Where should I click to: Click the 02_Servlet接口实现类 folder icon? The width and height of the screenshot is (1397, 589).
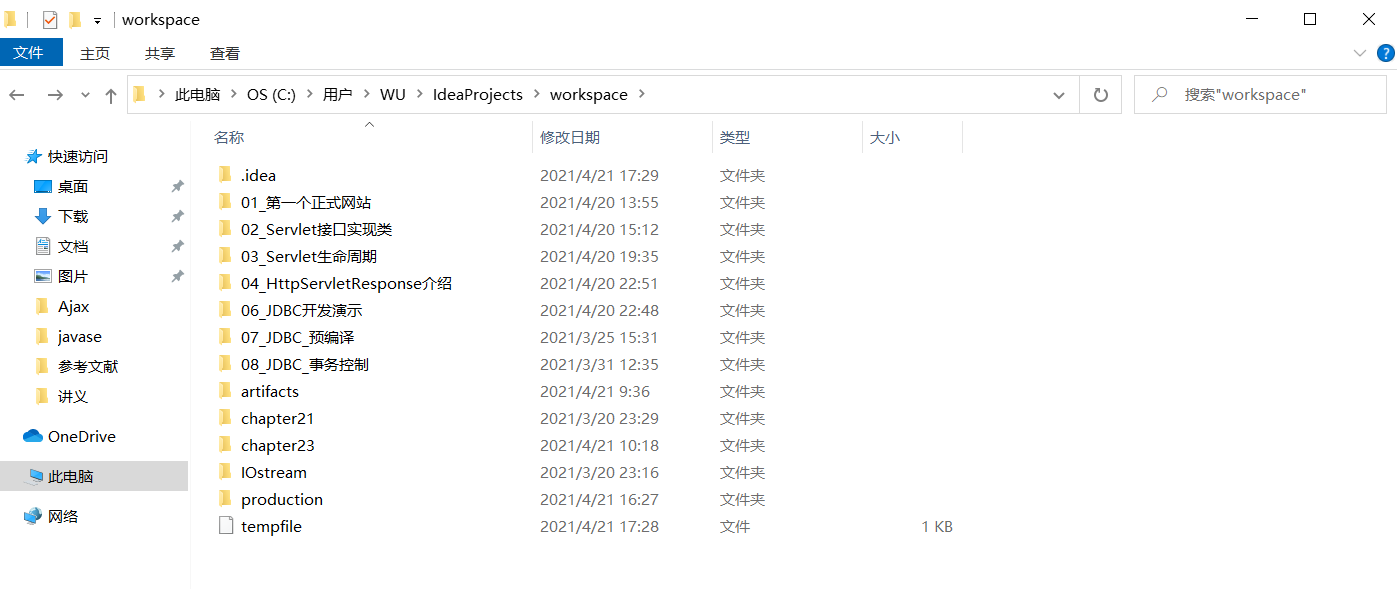pyautogui.click(x=225, y=229)
